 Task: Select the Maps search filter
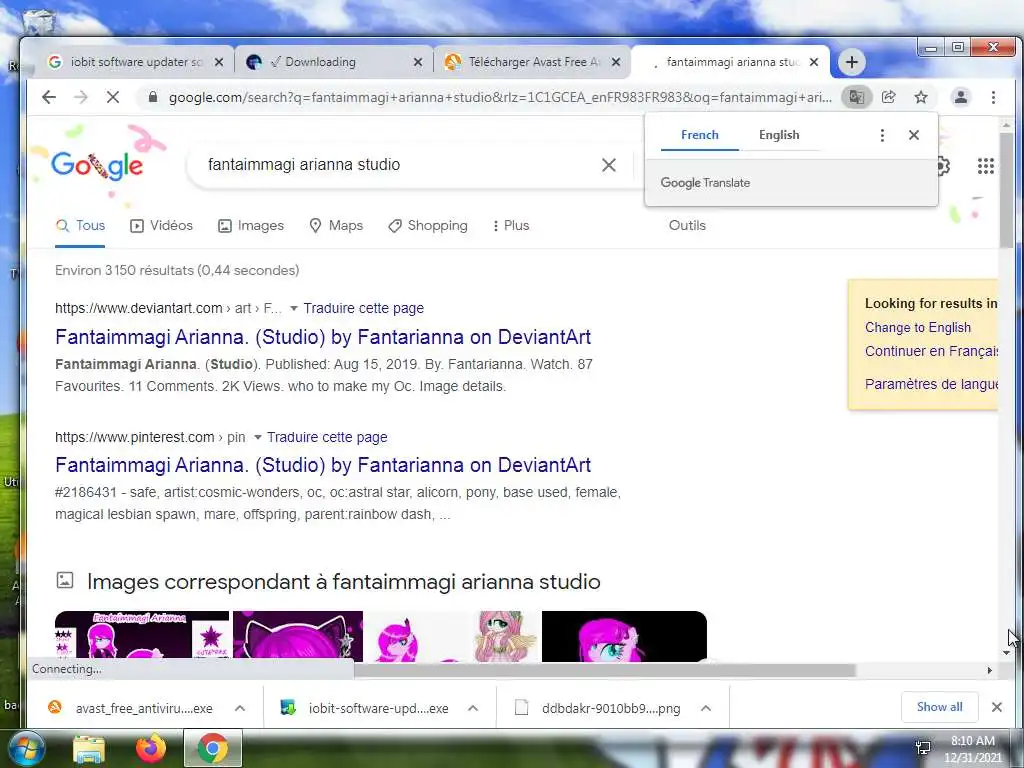(336, 225)
